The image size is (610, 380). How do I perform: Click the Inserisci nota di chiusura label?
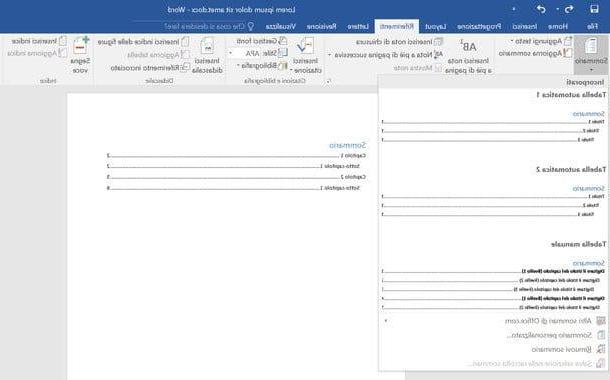(x=394, y=41)
